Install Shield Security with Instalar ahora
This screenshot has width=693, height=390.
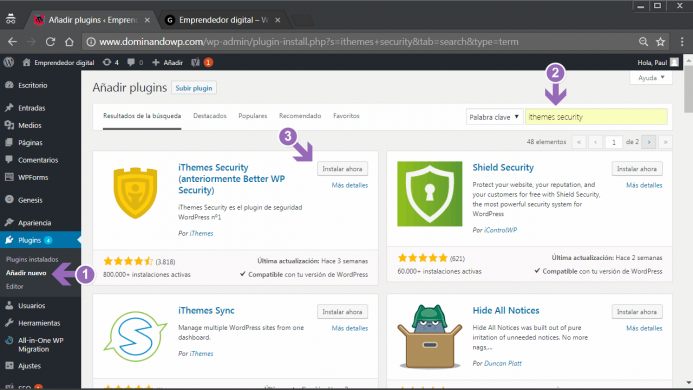click(x=637, y=169)
